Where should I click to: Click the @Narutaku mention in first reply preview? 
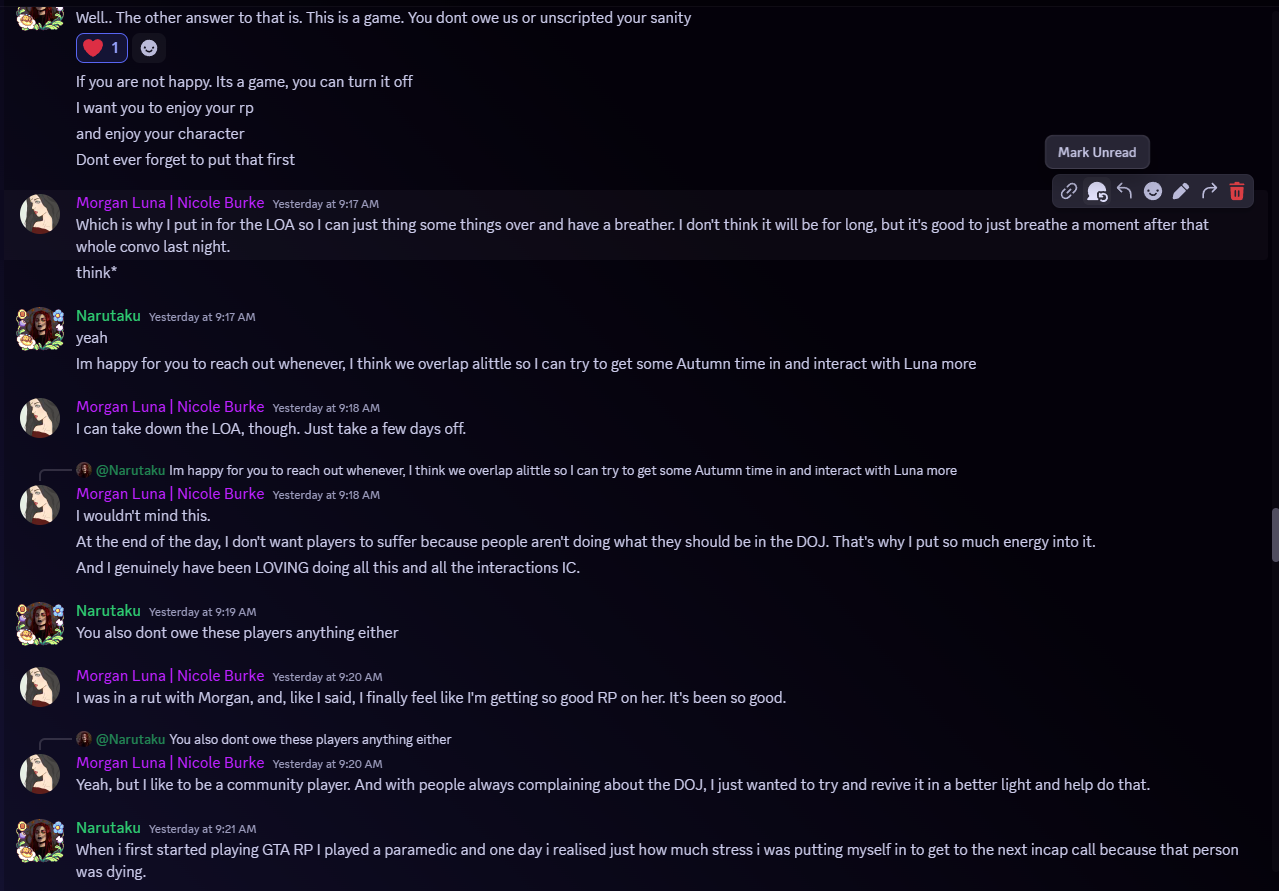pos(130,470)
